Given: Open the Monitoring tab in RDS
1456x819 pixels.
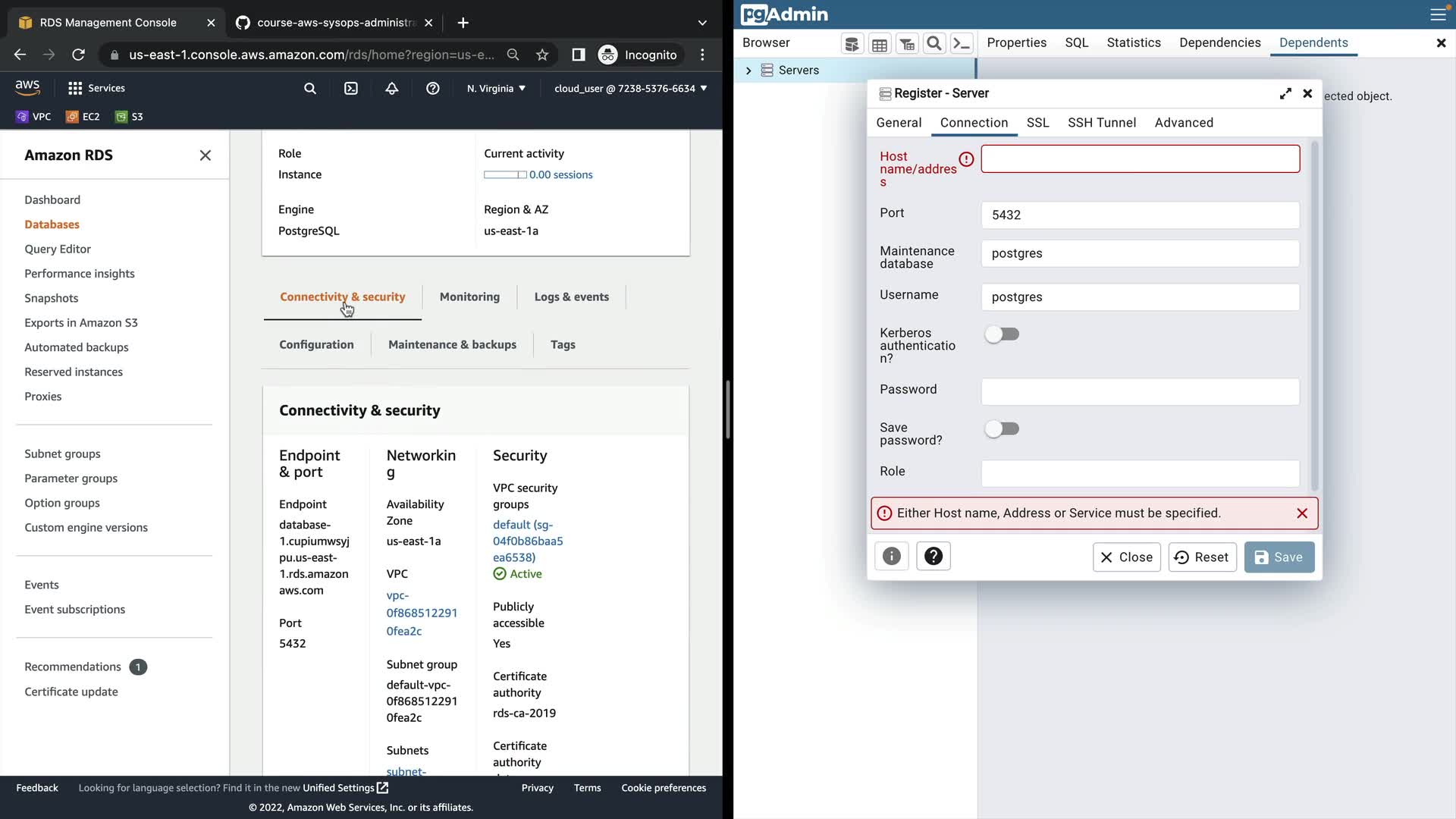Looking at the screenshot, I should pyautogui.click(x=469, y=297).
